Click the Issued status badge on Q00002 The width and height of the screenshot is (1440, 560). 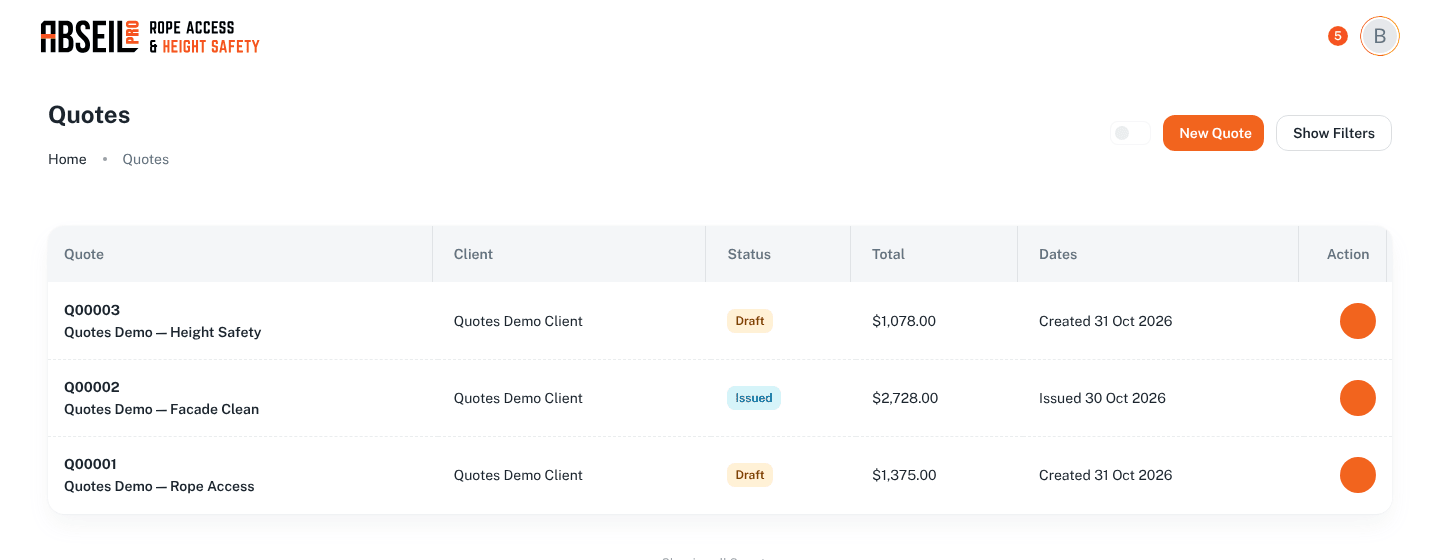point(754,398)
